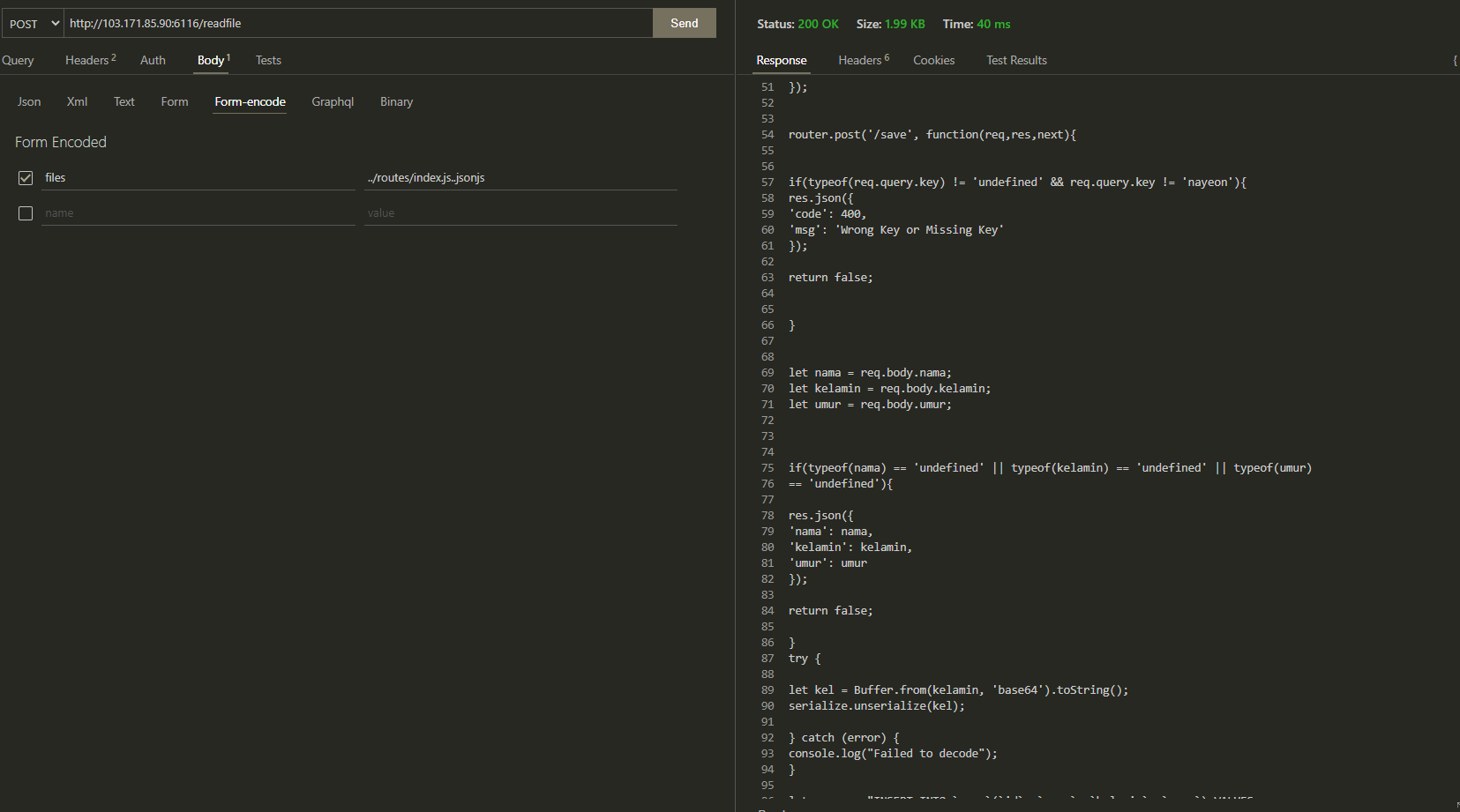Open the response Headers tab
The width and height of the screenshot is (1460, 812).
click(x=864, y=60)
